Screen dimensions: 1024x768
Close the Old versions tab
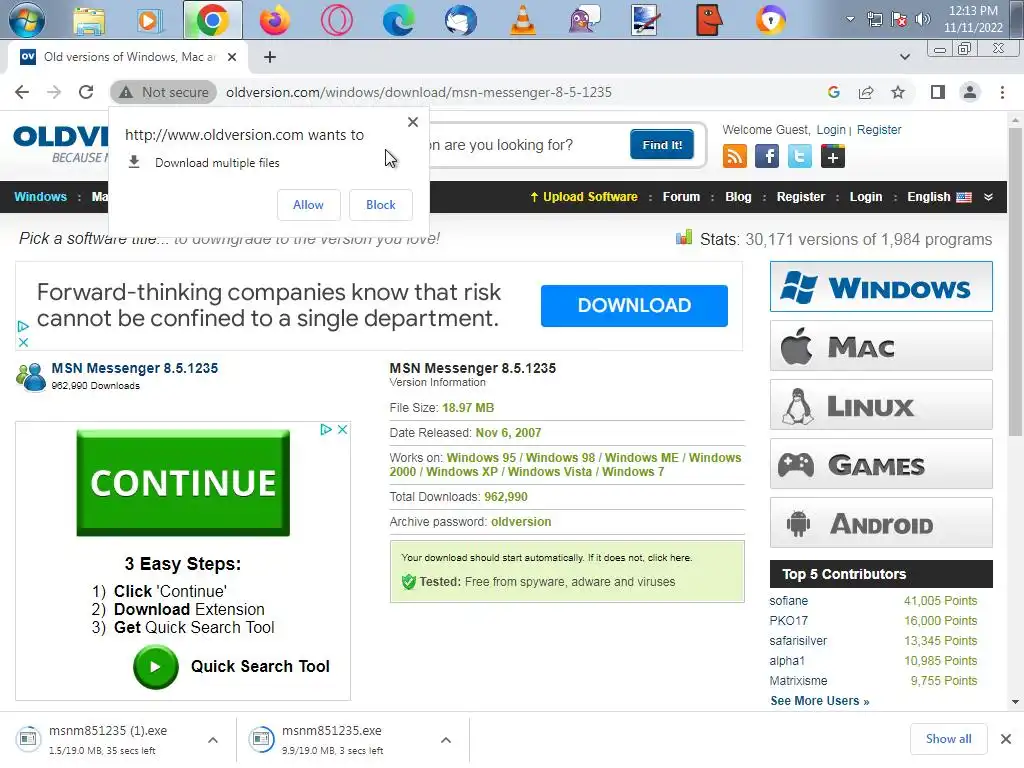[x=232, y=57]
